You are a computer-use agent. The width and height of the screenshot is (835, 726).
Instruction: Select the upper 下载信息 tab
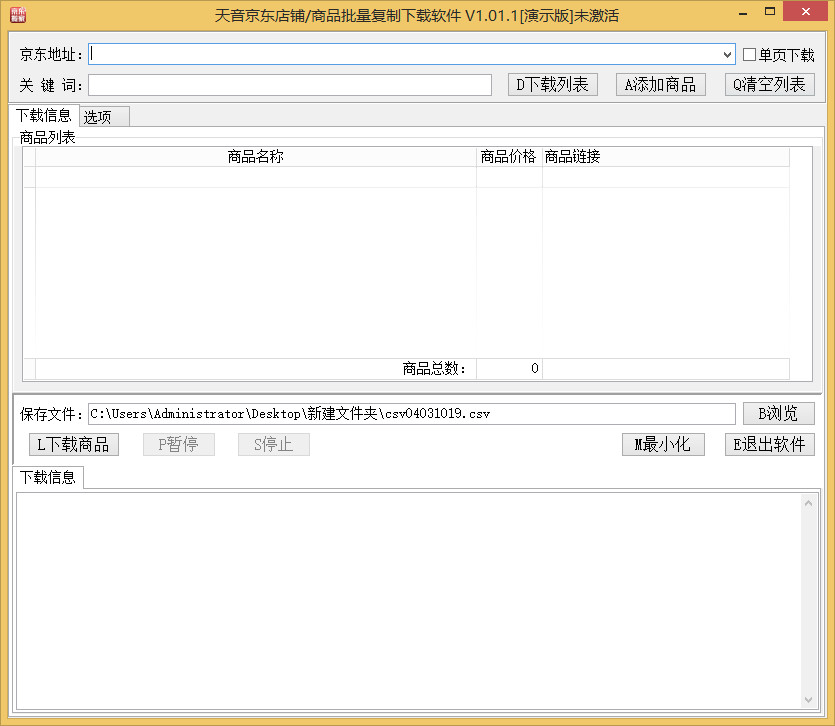pyautogui.click(x=44, y=115)
